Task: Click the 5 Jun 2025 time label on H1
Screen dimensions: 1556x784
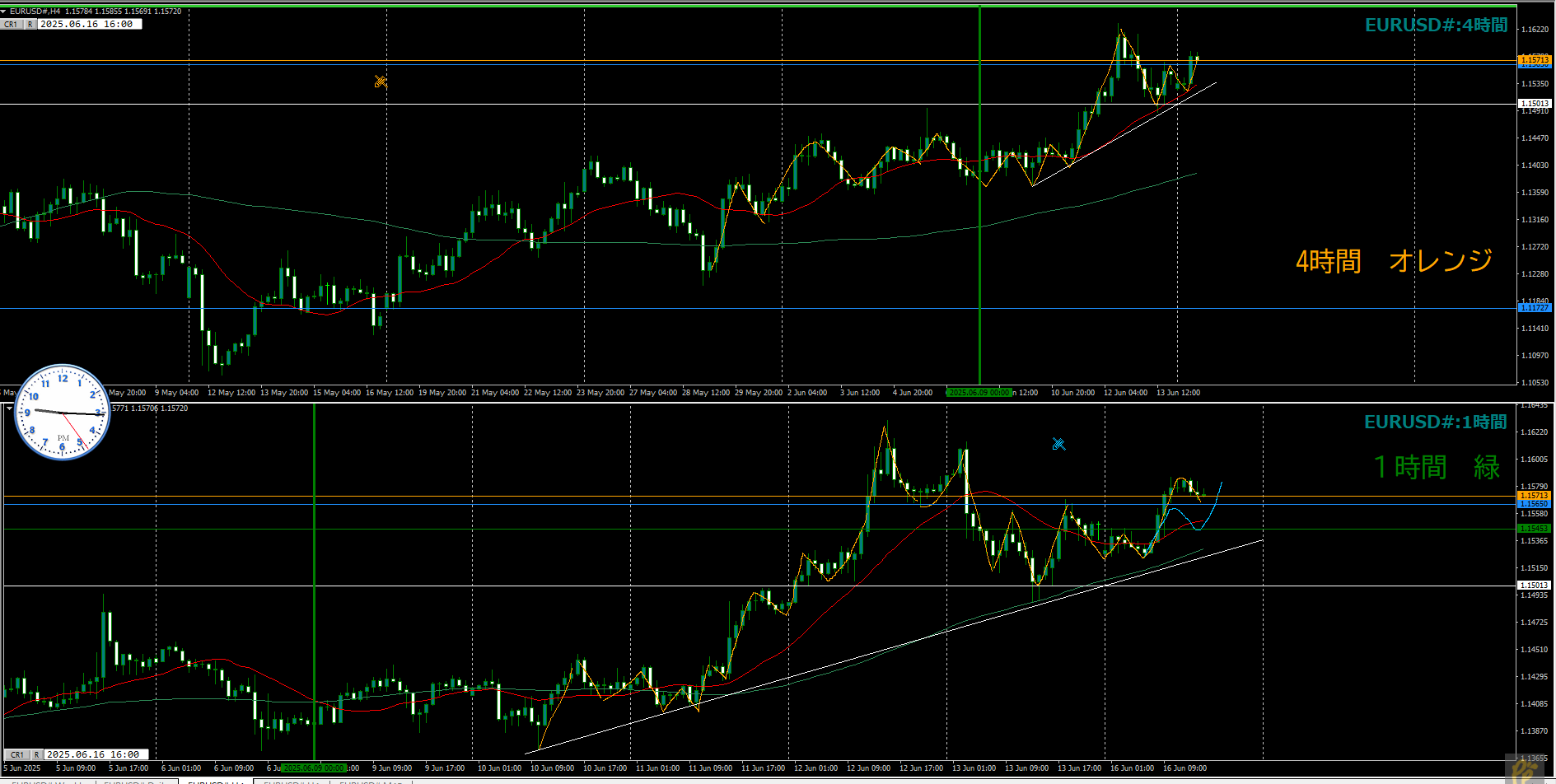Action: click(x=22, y=768)
